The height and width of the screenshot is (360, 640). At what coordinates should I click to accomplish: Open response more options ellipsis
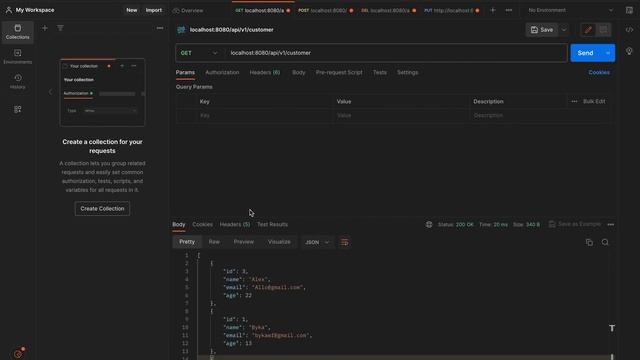pos(611,224)
